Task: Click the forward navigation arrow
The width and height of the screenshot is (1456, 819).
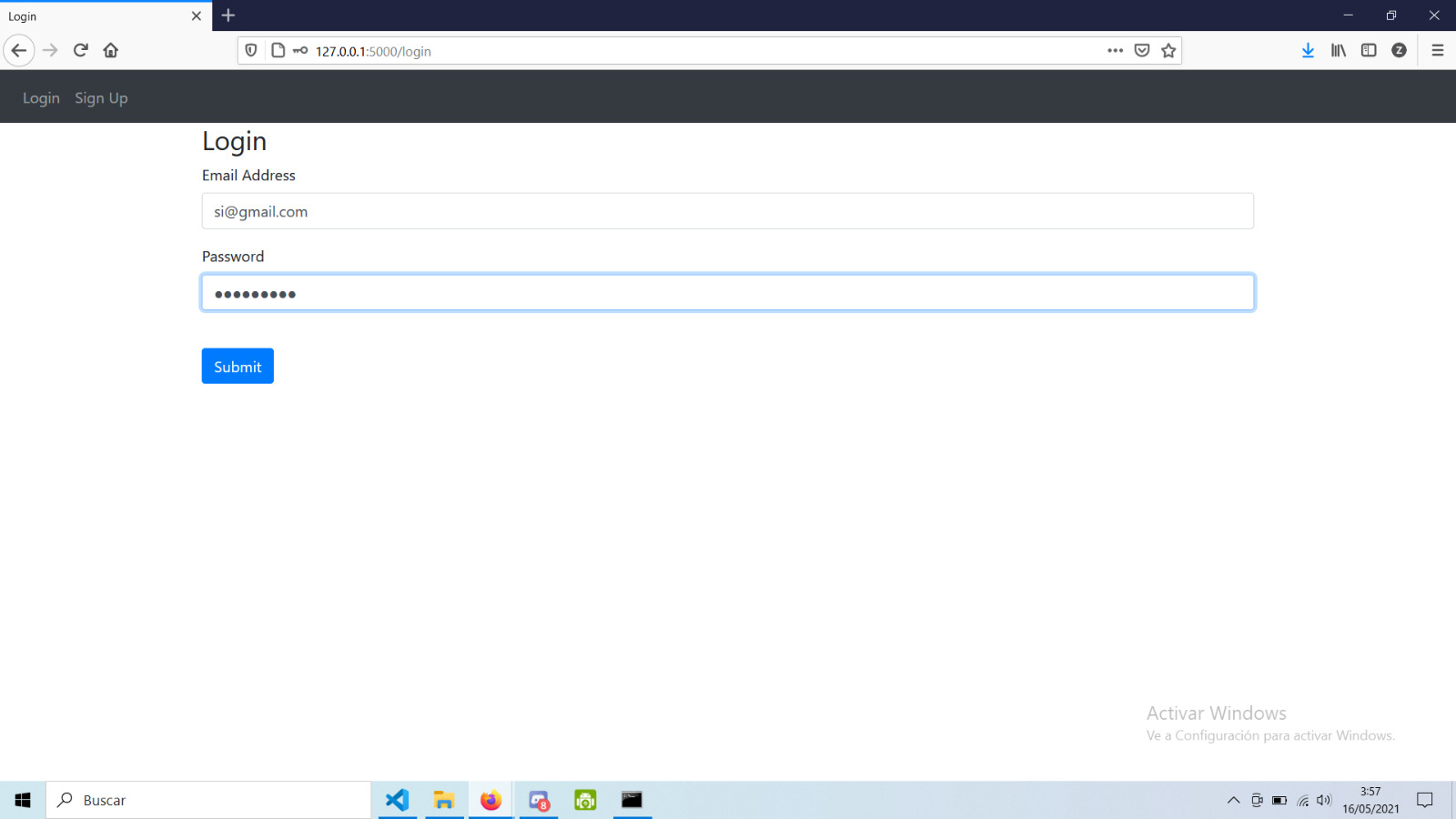Action: (50, 50)
